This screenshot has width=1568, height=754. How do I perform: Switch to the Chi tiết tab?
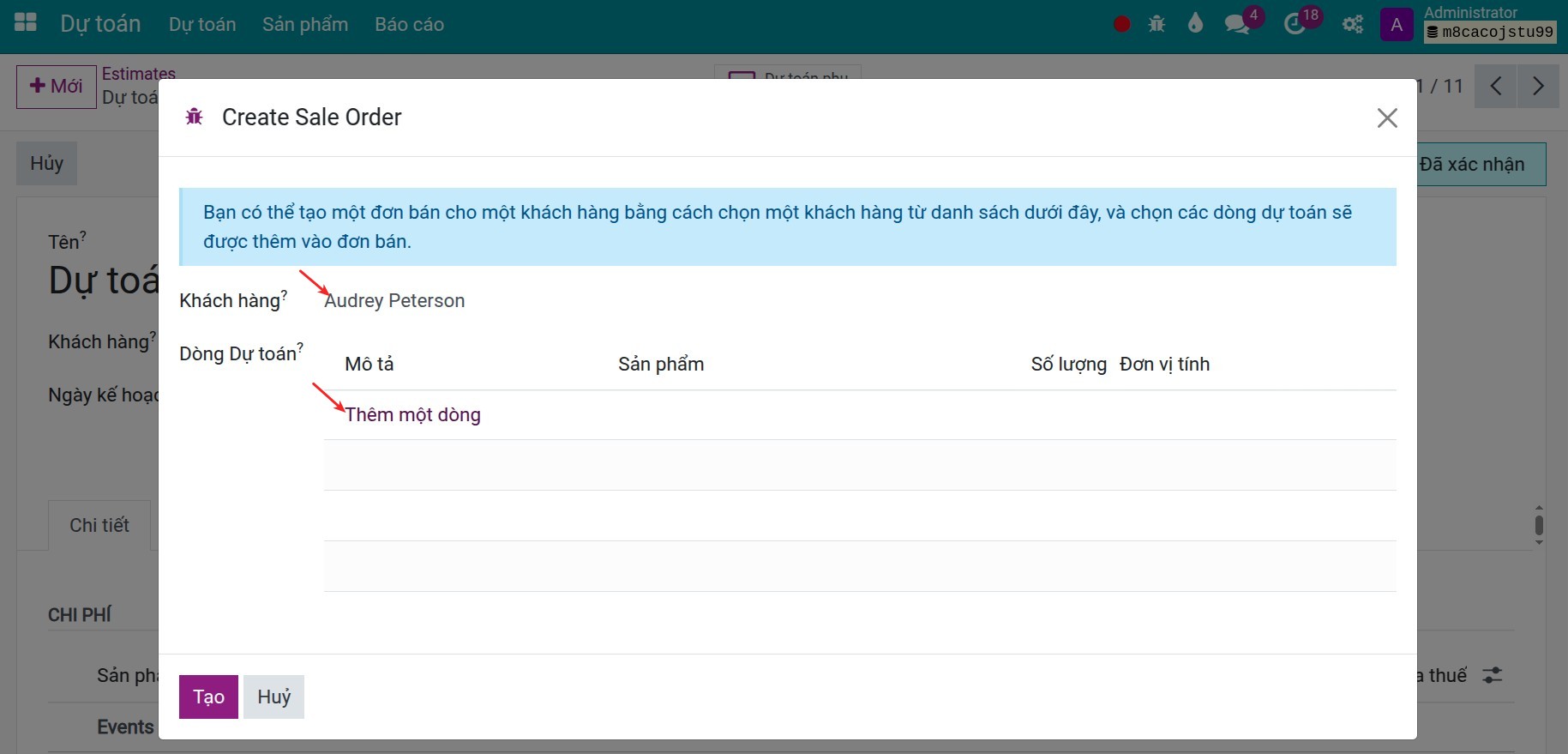click(x=99, y=525)
